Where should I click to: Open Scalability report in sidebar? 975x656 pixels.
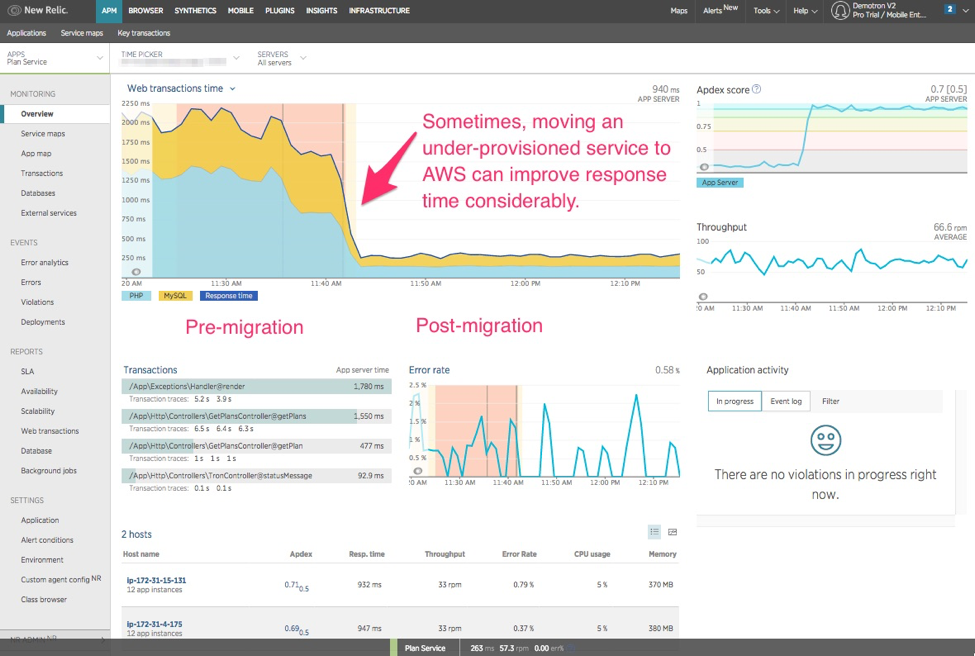click(37, 411)
